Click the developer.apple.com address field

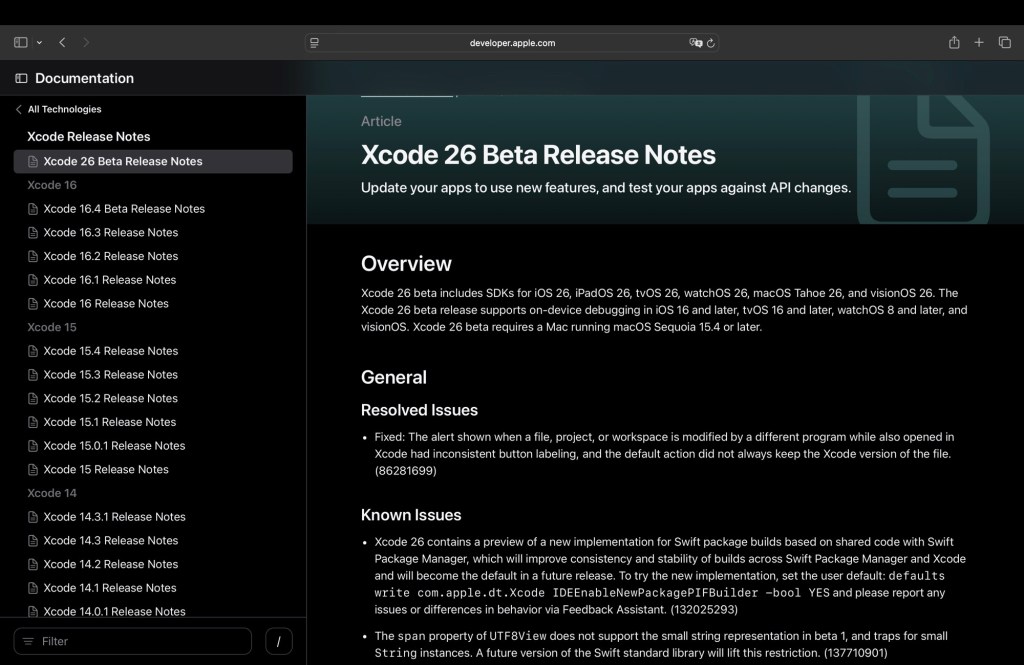point(512,43)
